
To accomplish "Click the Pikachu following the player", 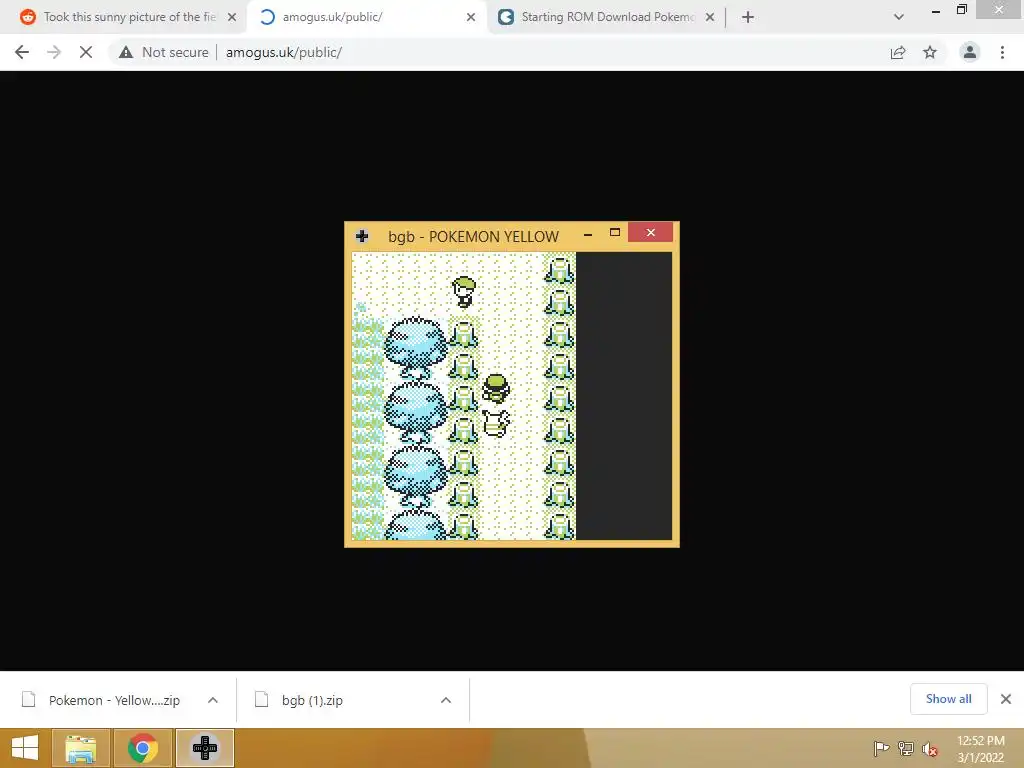I will (496, 423).
